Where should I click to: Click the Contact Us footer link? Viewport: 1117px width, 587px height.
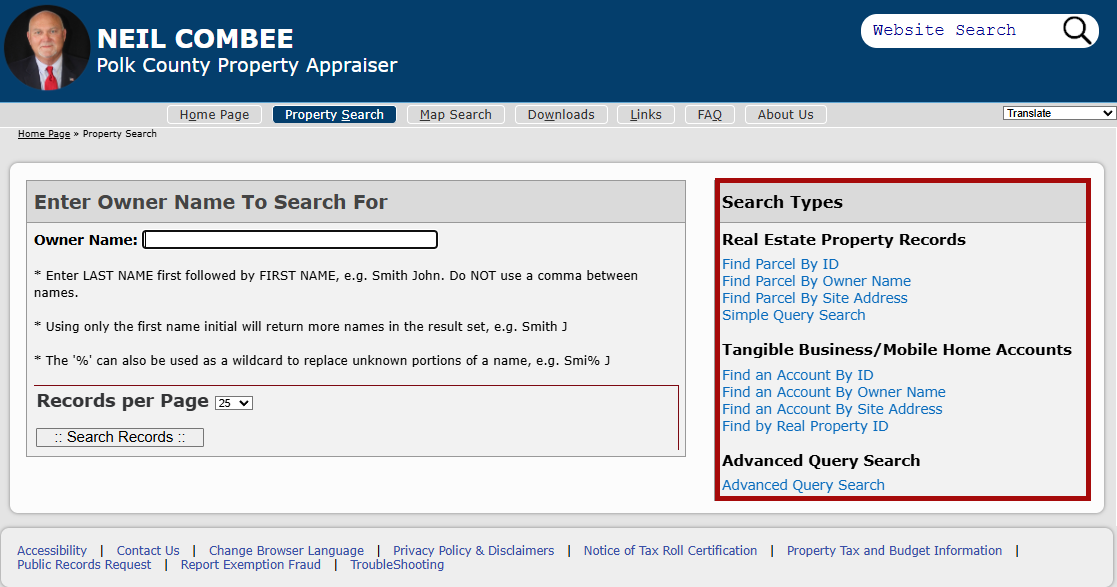pos(148,550)
